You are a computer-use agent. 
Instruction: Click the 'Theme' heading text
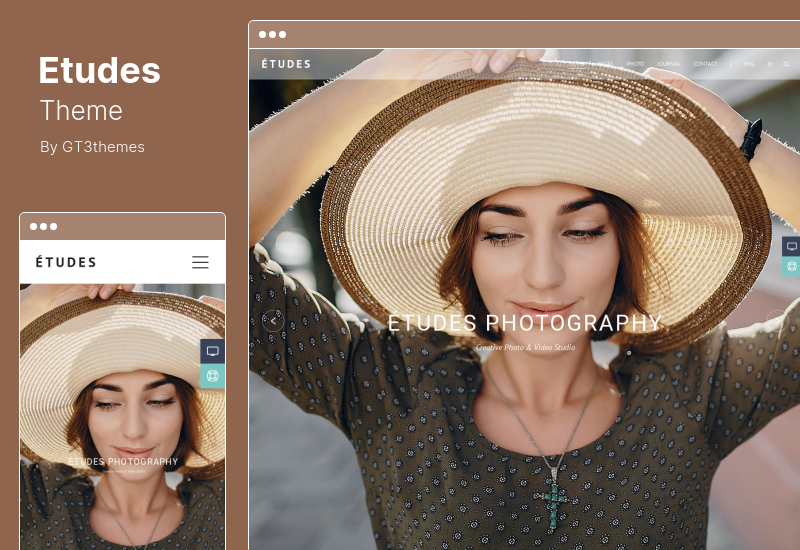pyautogui.click(x=81, y=110)
